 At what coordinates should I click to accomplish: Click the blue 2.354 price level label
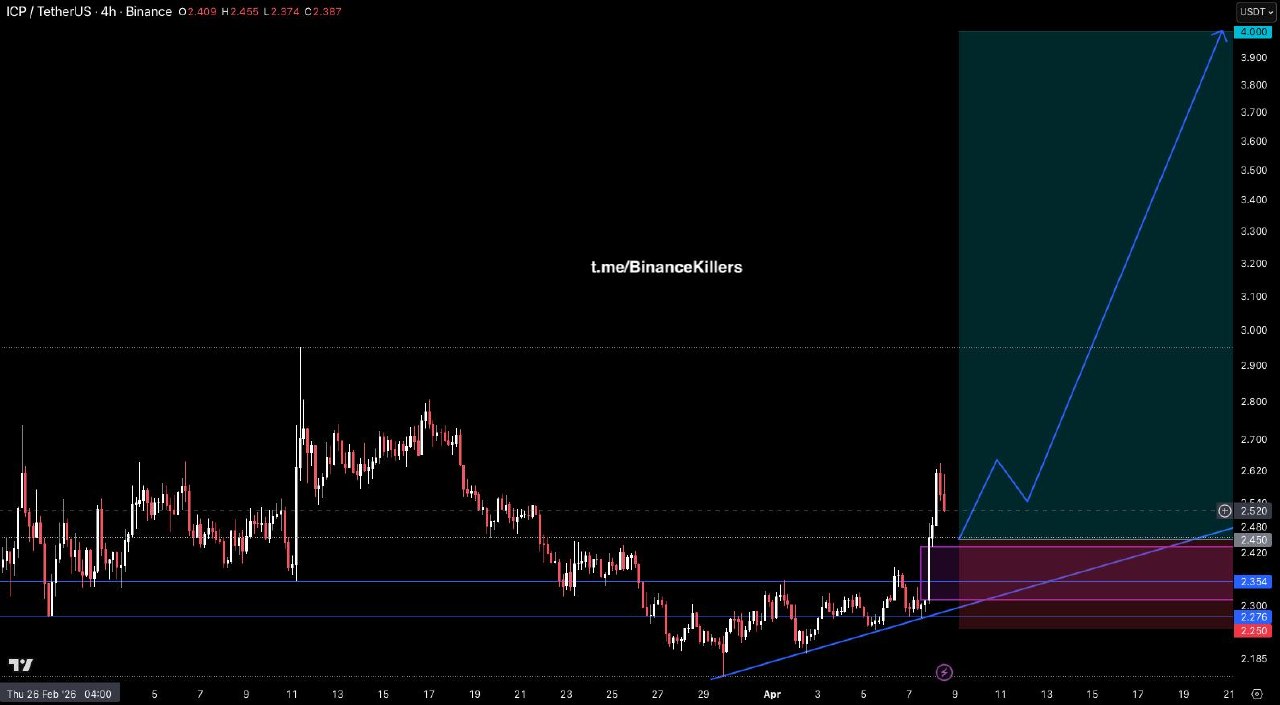(1254, 582)
